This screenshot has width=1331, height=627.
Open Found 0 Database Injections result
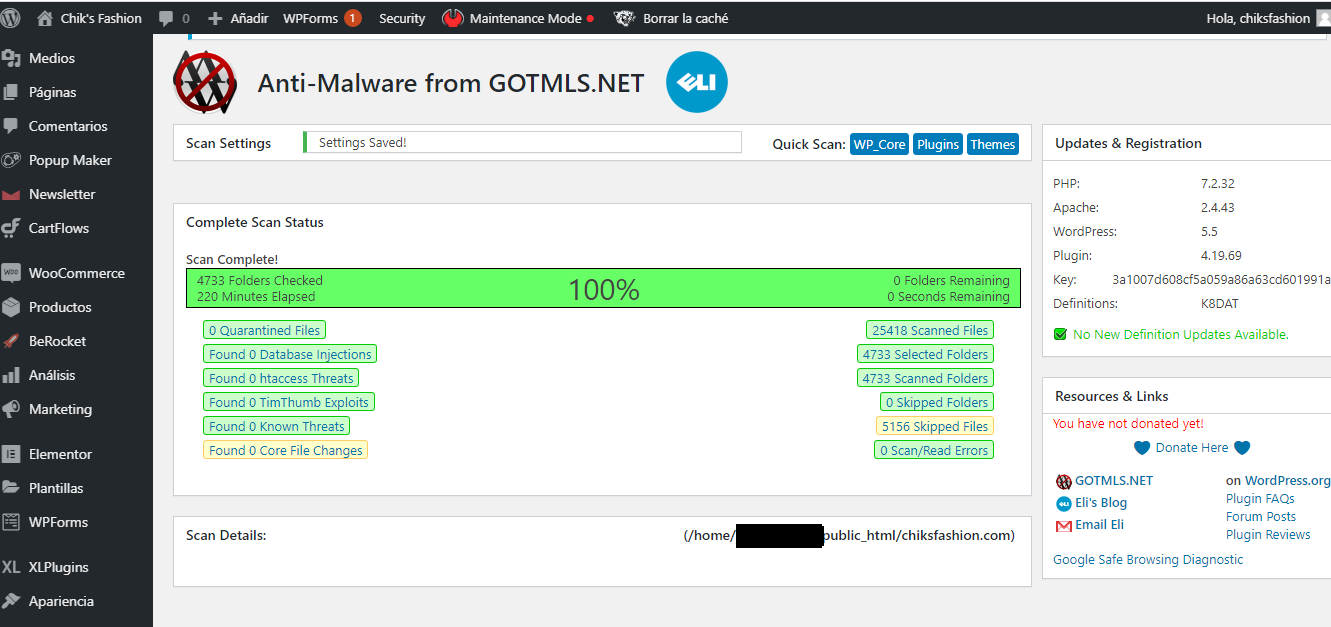(x=290, y=354)
